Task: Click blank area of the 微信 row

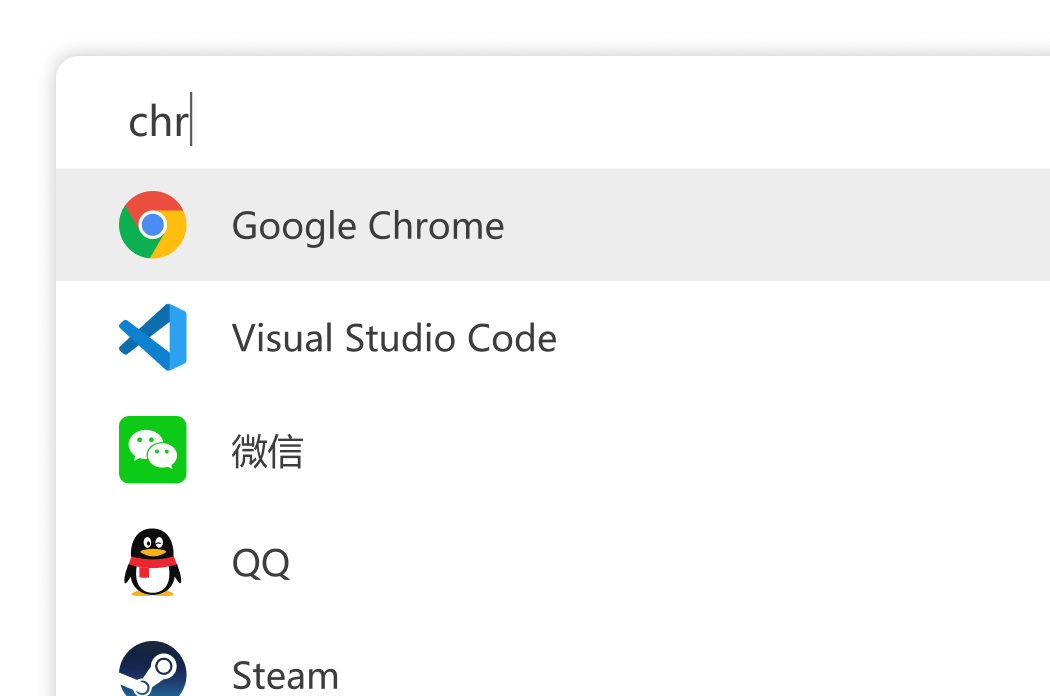Action: [x=670, y=449]
